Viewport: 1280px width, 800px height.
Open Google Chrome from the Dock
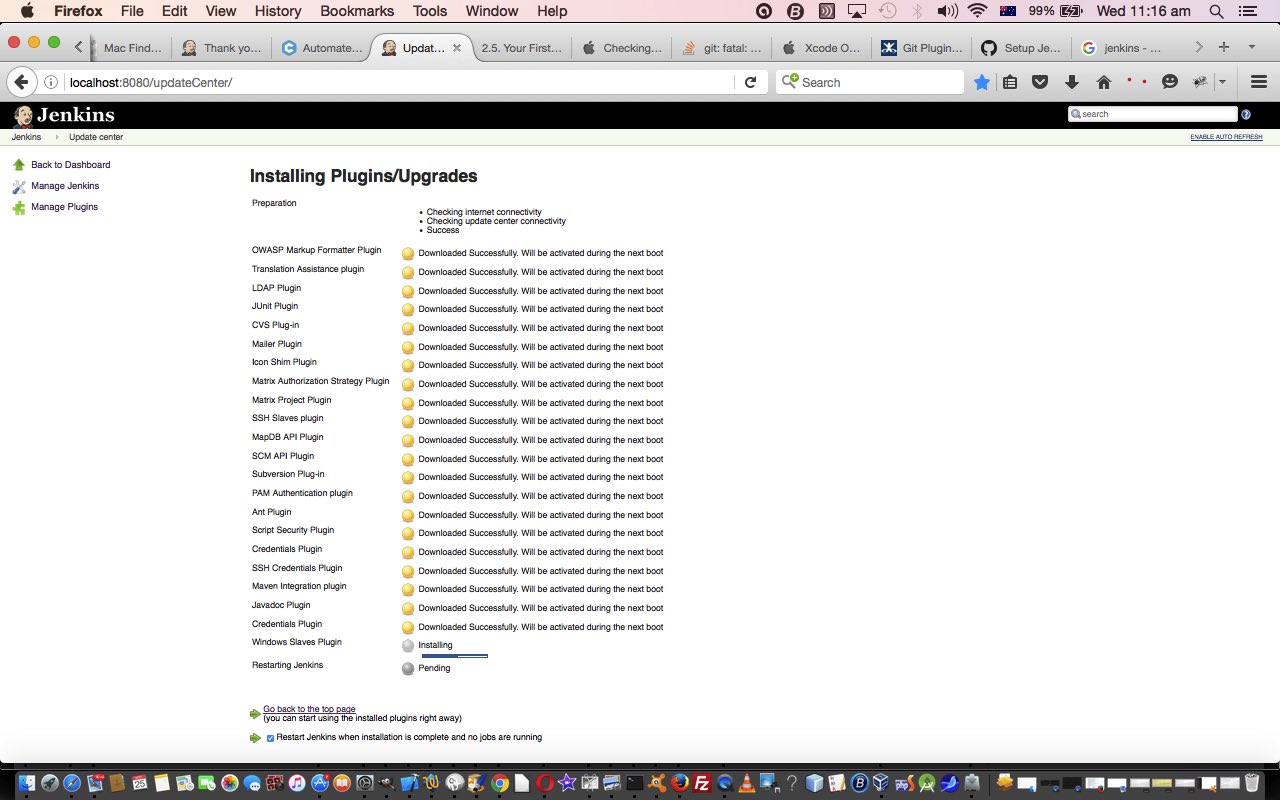click(x=499, y=783)
